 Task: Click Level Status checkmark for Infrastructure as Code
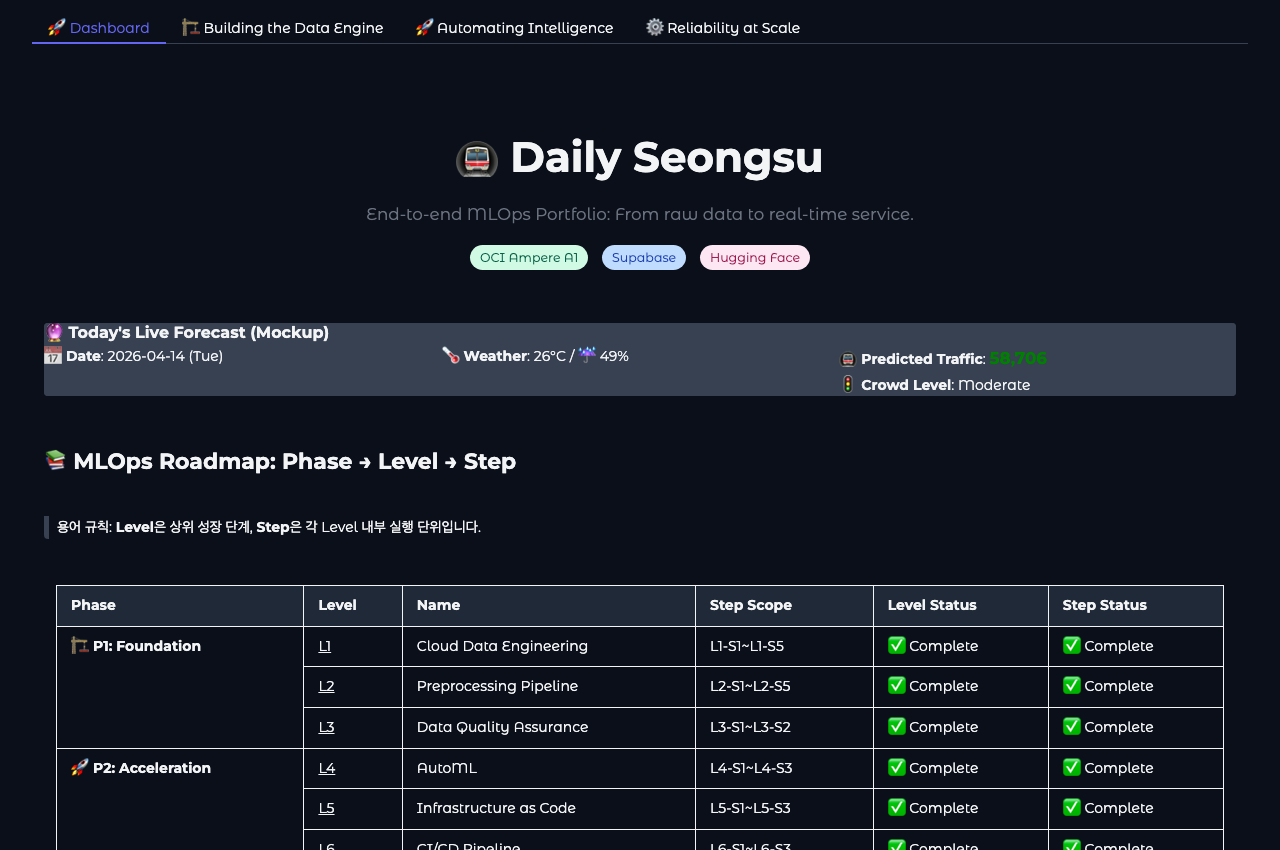tap(897, 808)
